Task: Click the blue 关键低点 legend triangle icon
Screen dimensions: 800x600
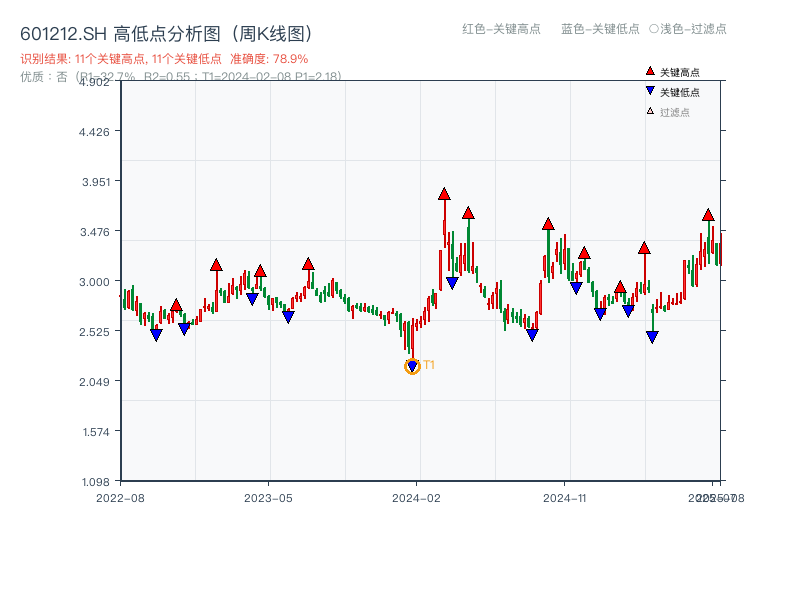Action: click(x=650, y=91)
